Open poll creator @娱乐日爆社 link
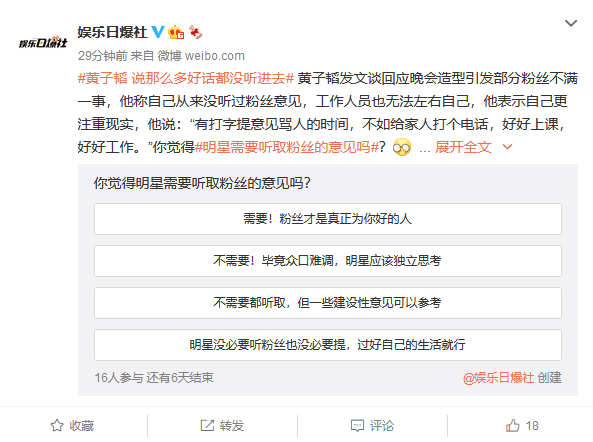This screenshot has height=442, width=593. [498, 378]
